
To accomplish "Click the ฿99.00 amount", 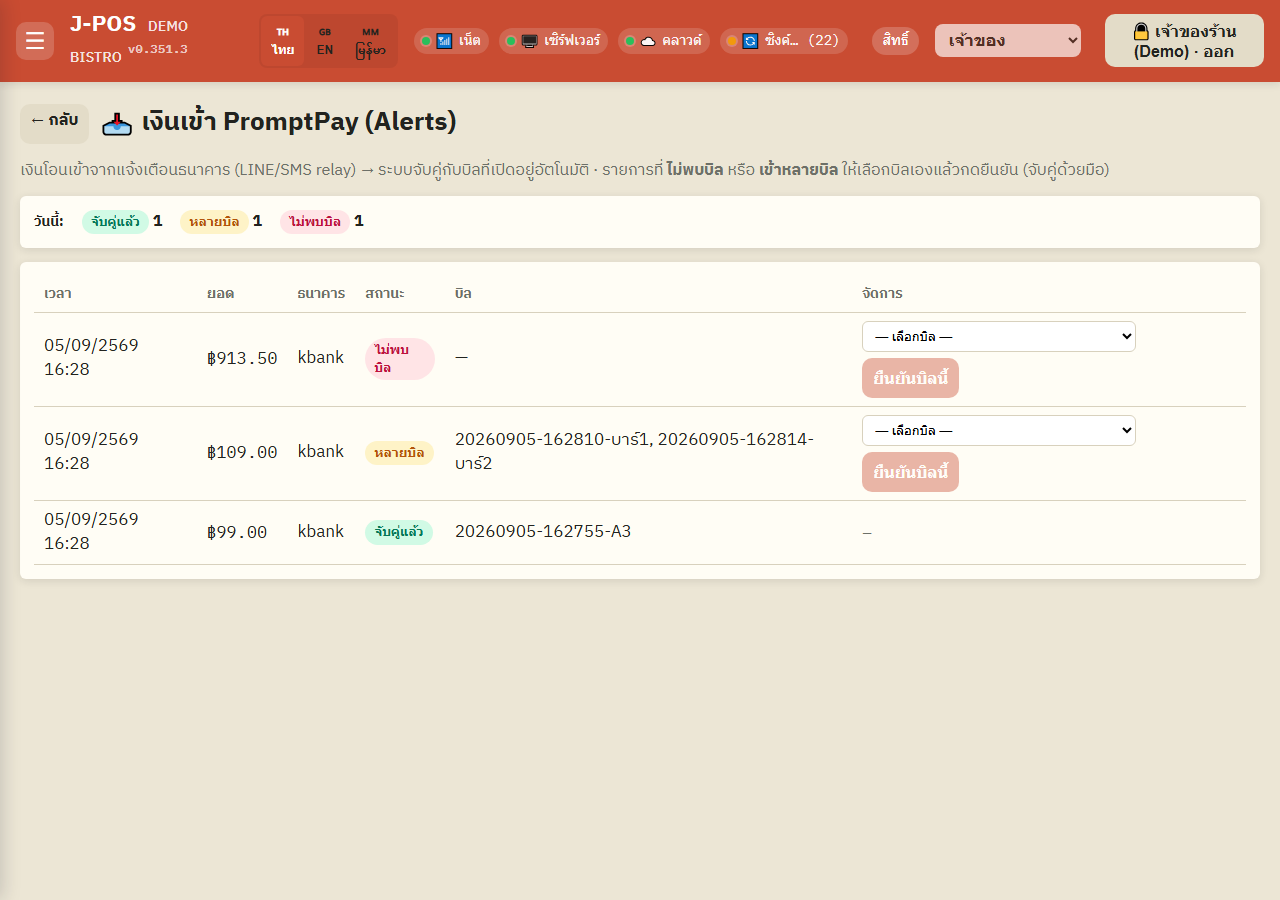I will [237, 532].
